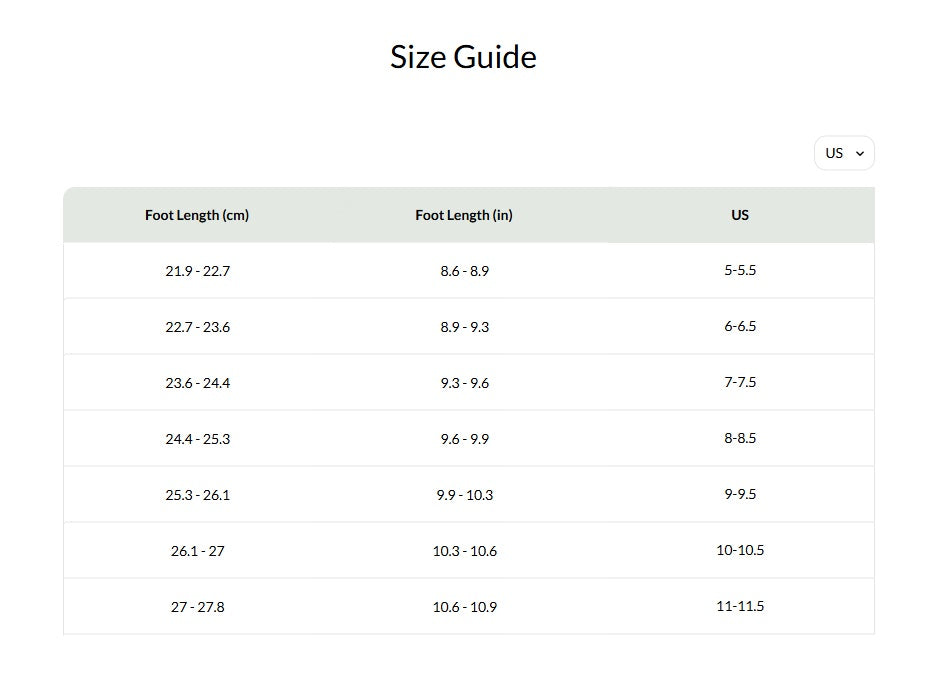
Task: Click the Foot Length (in) column header
Action: 464,214
